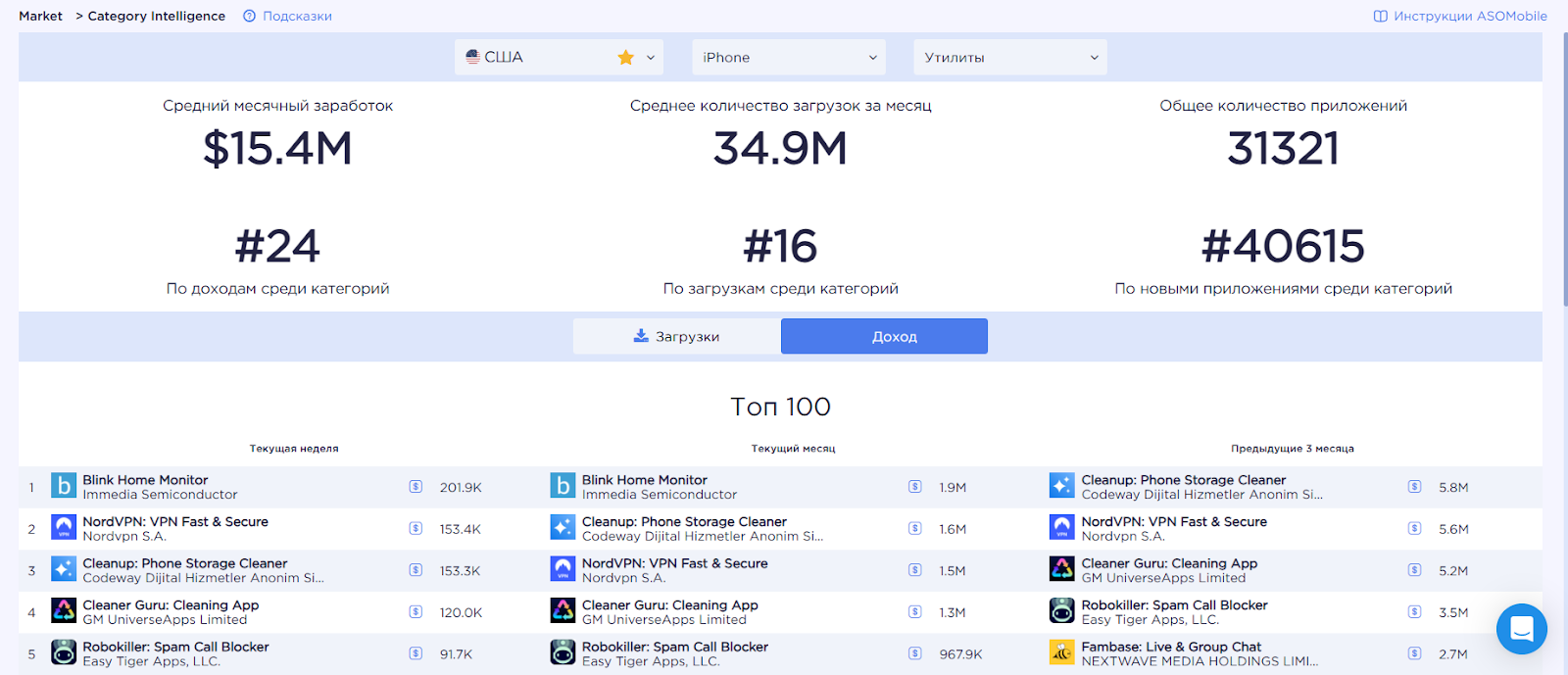Click Robokiller icon in previous 3 months column
The image size is (1568, 675).
1062,611
